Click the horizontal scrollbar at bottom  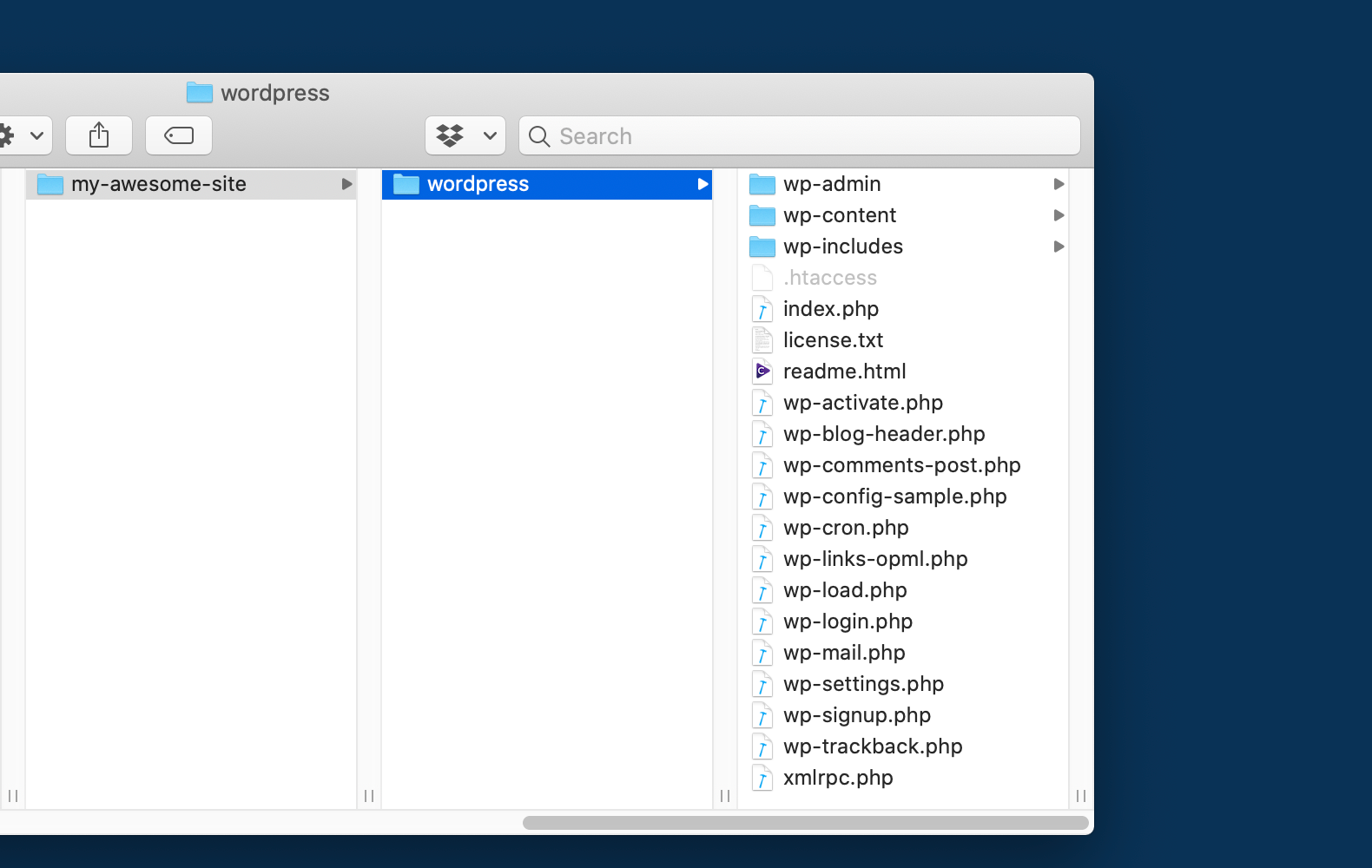(x=805, y=823)
